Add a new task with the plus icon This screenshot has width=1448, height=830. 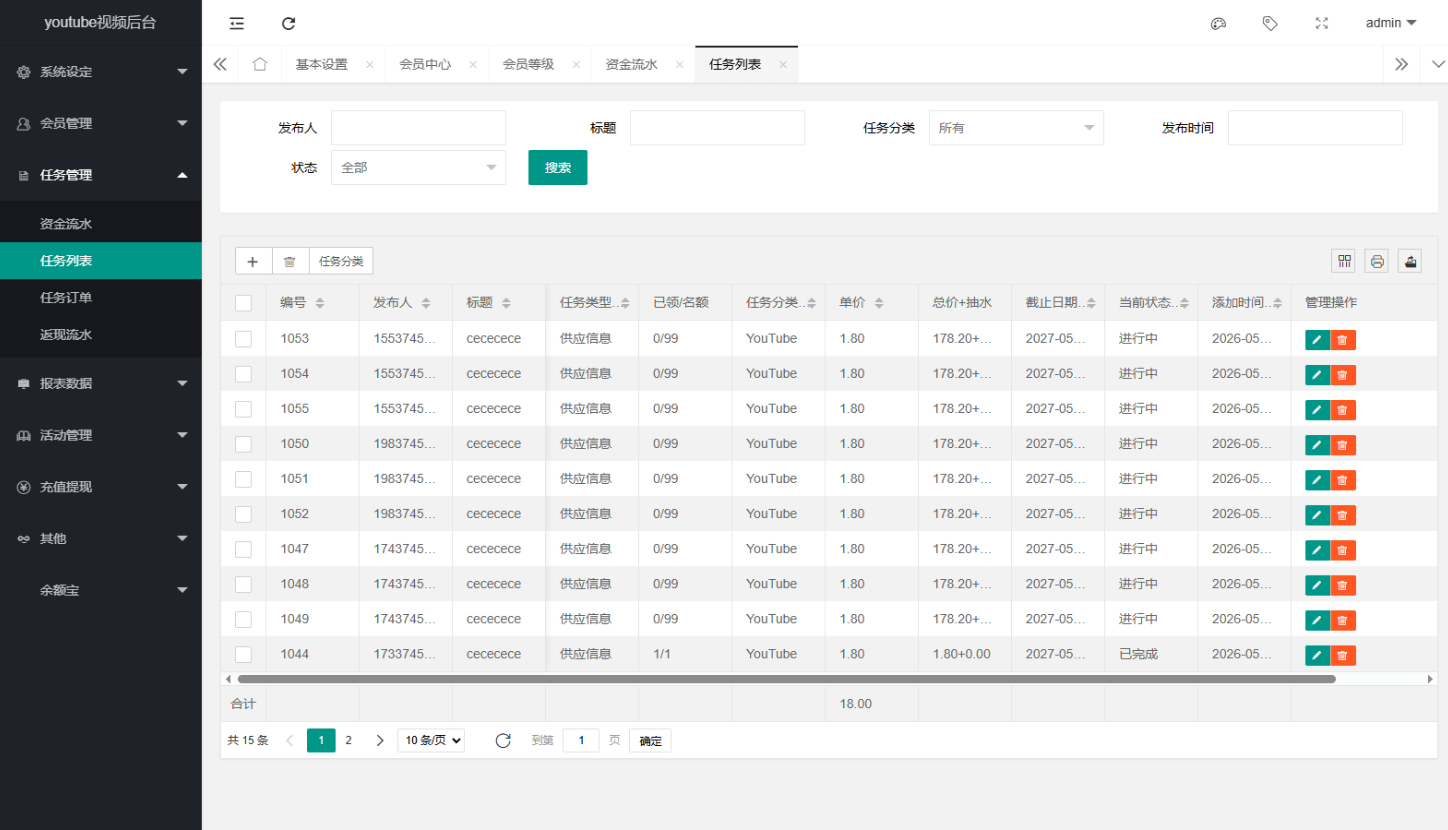(253, 261)
